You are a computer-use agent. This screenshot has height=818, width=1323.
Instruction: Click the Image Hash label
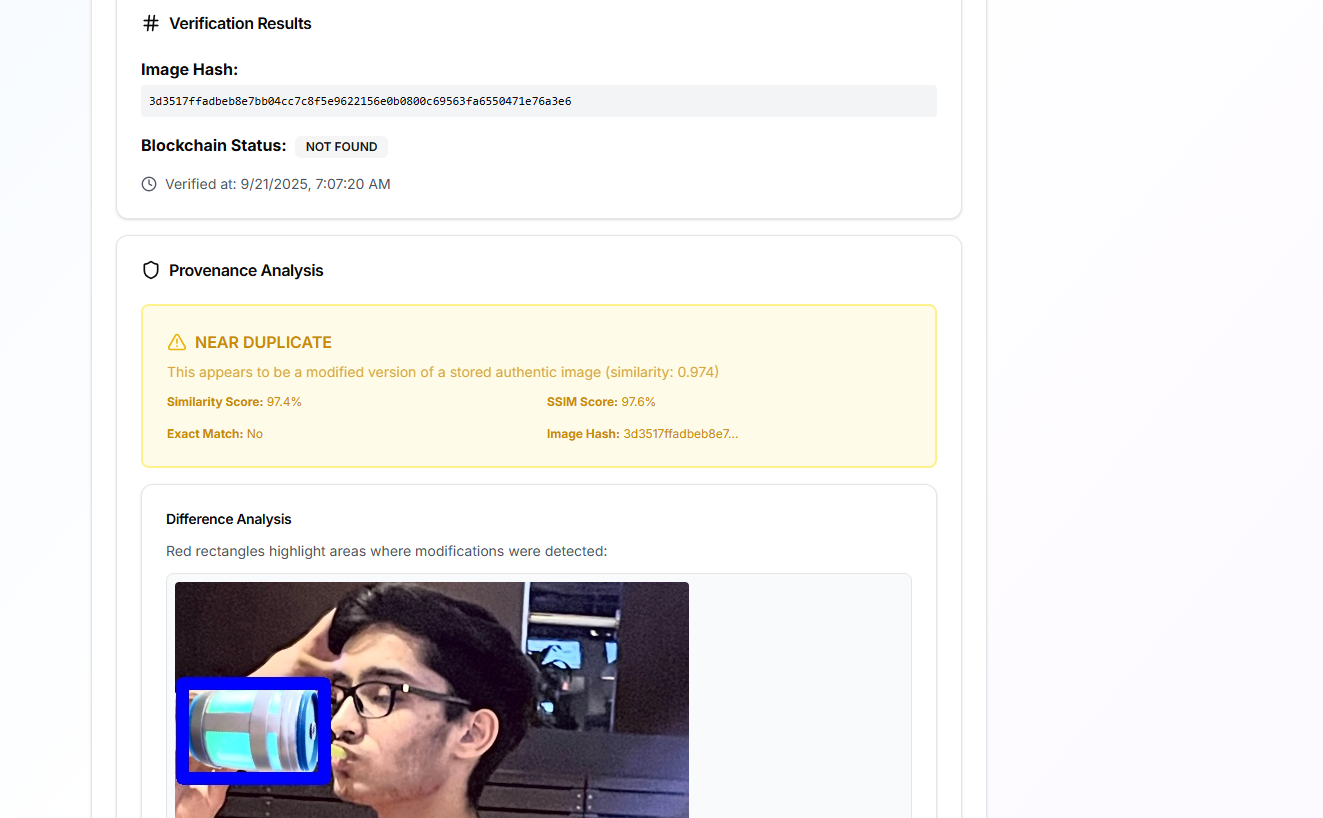click(x=190, y=70)
